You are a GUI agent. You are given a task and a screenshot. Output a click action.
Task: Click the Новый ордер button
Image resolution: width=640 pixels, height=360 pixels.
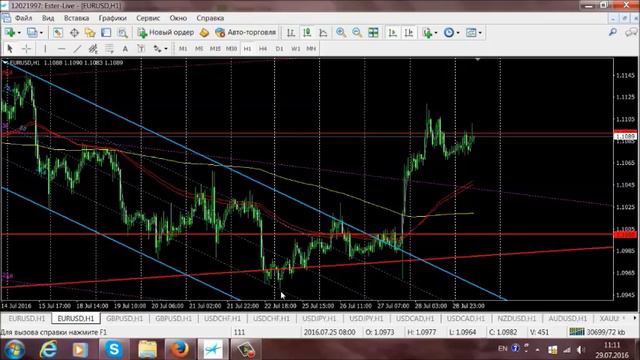click(166, 33)
